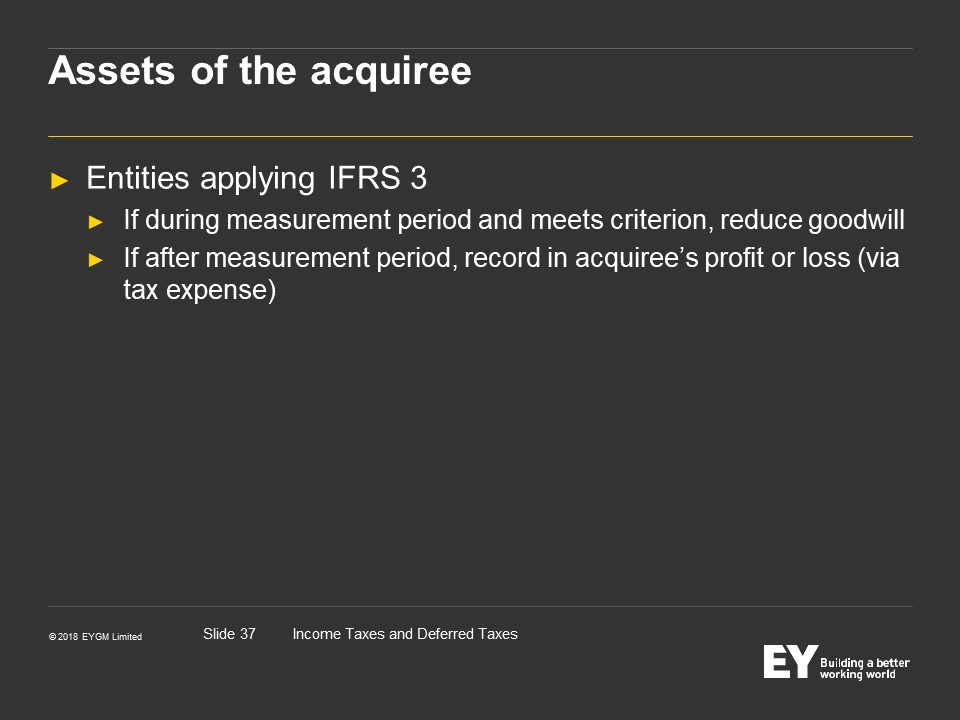This screenshot has height=720, width=960.
Task: Click the 'Building a better working world' tagline
Action: (864, 668)
